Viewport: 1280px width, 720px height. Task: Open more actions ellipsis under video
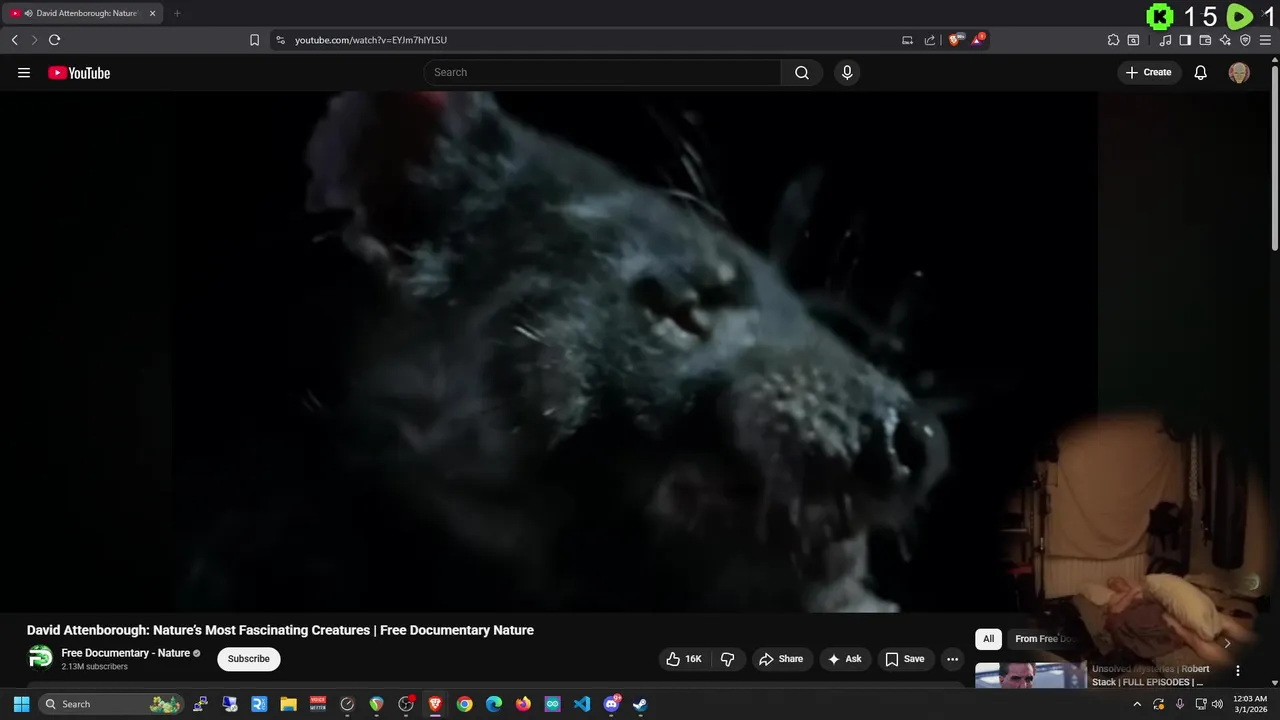(x=952, y=659)
